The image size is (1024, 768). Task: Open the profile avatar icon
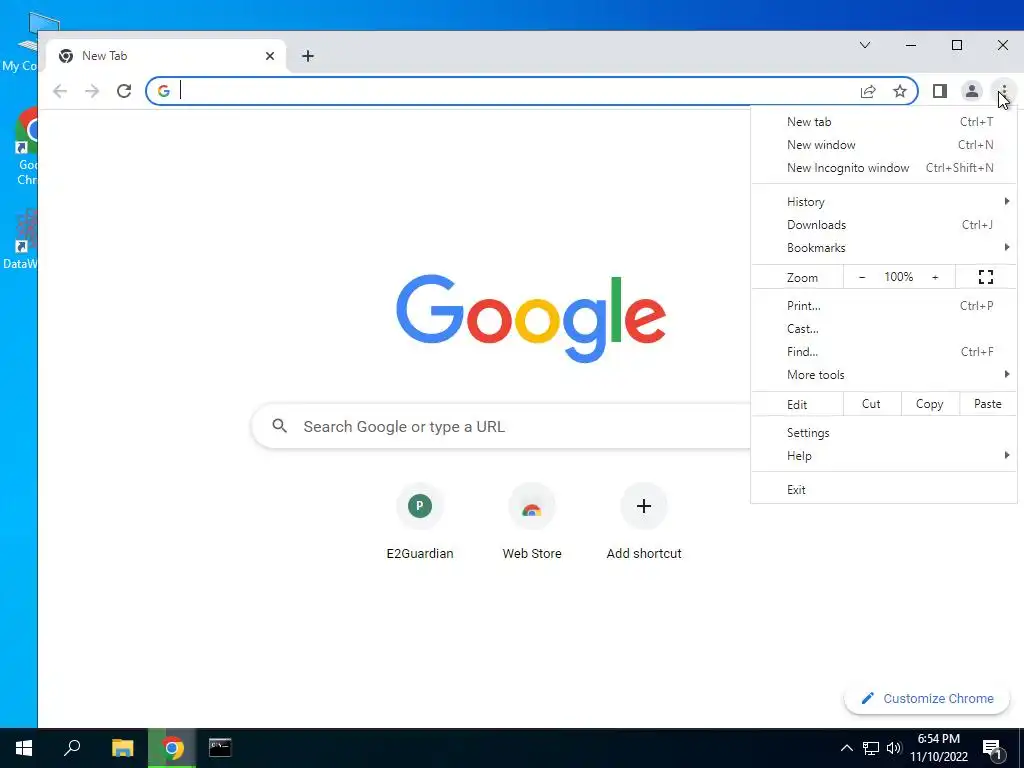(972, 91)
